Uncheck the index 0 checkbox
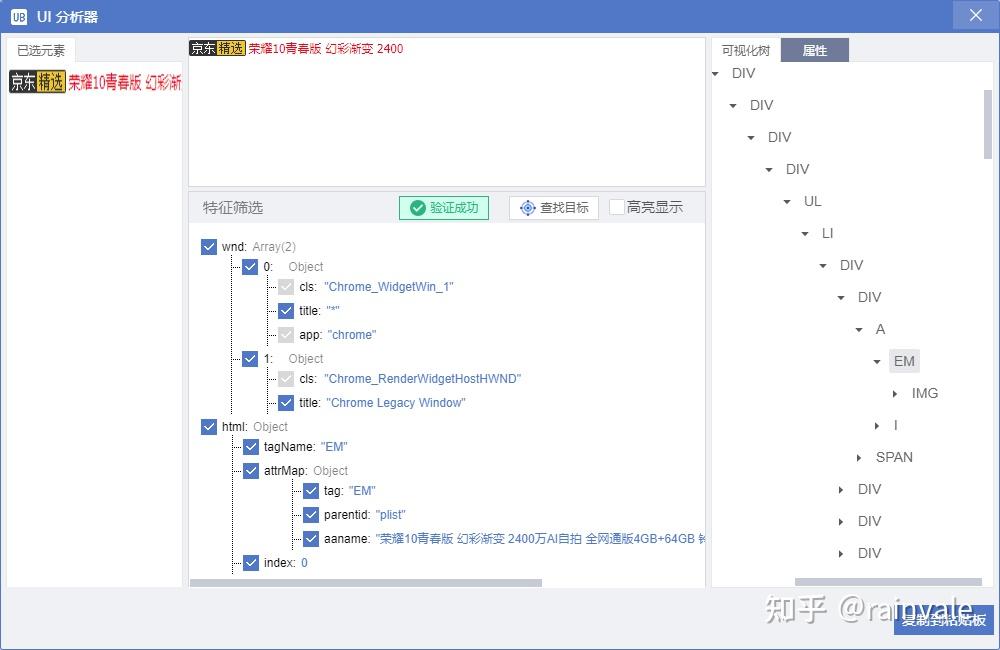Screen dimensions: 1000x650 click(x=250, y=562)
